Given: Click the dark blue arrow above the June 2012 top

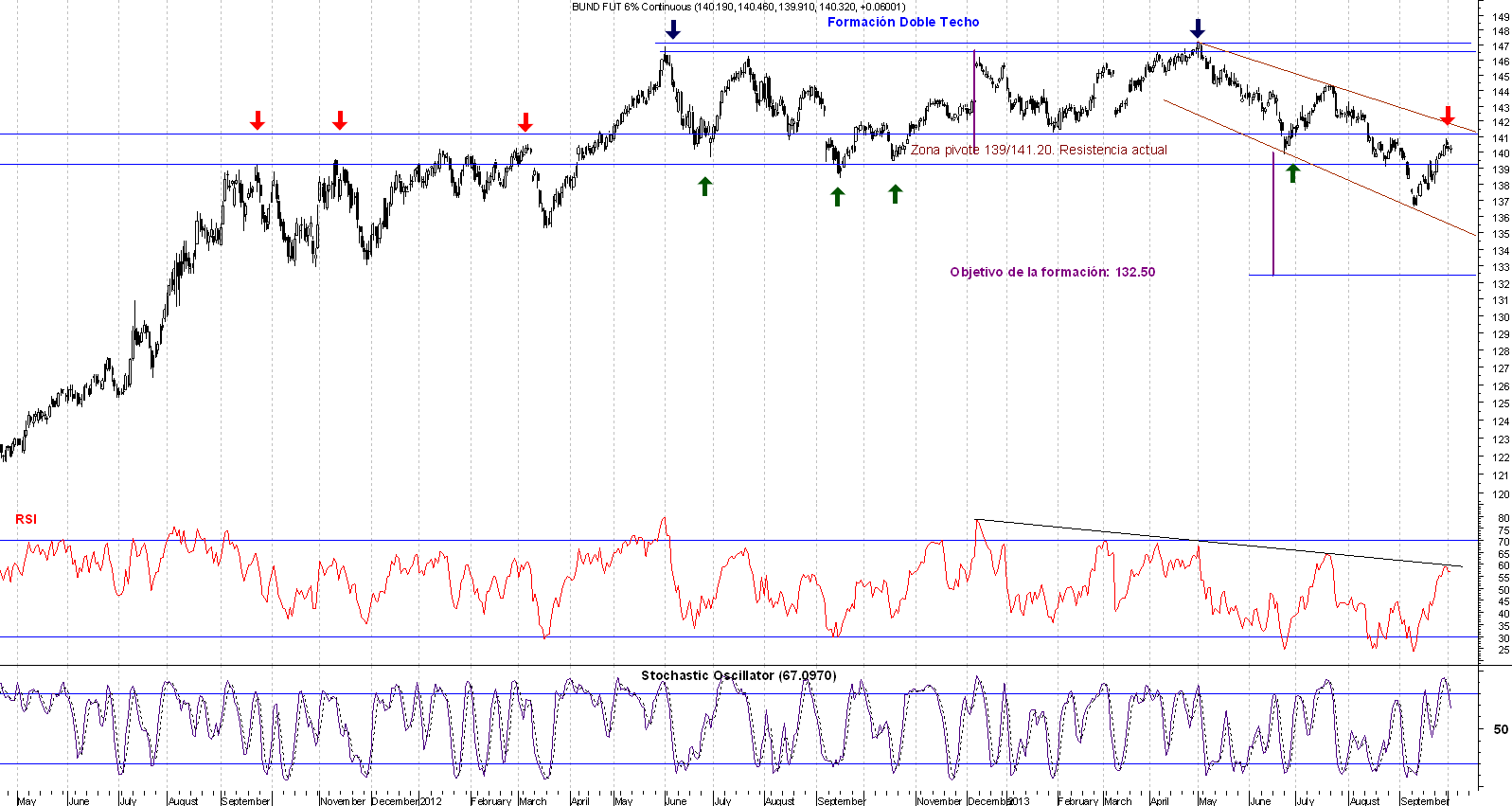Looking at the screenshot, I should tap(672, 28).
